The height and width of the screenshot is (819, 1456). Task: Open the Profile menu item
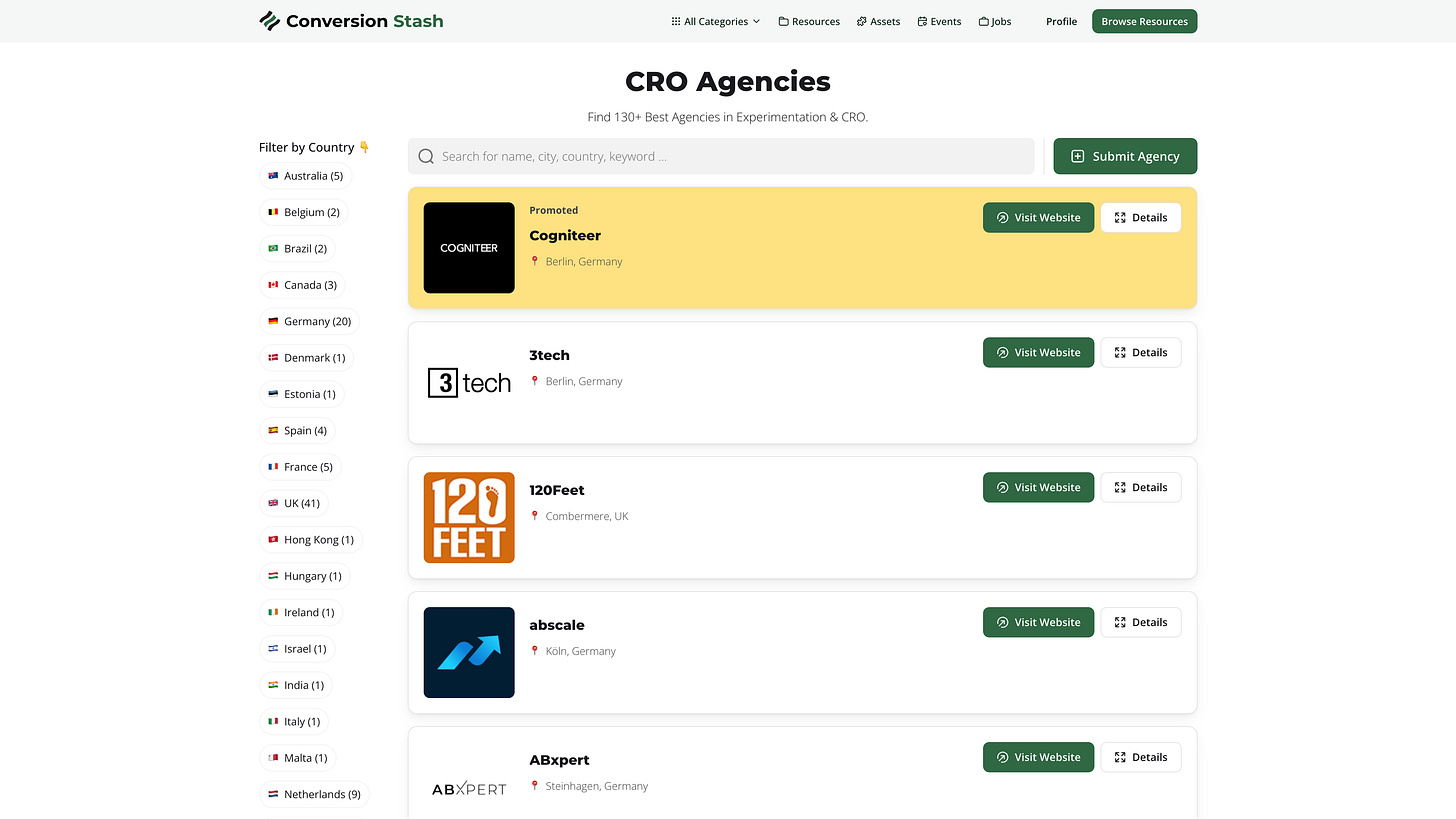coord(1061,20)
